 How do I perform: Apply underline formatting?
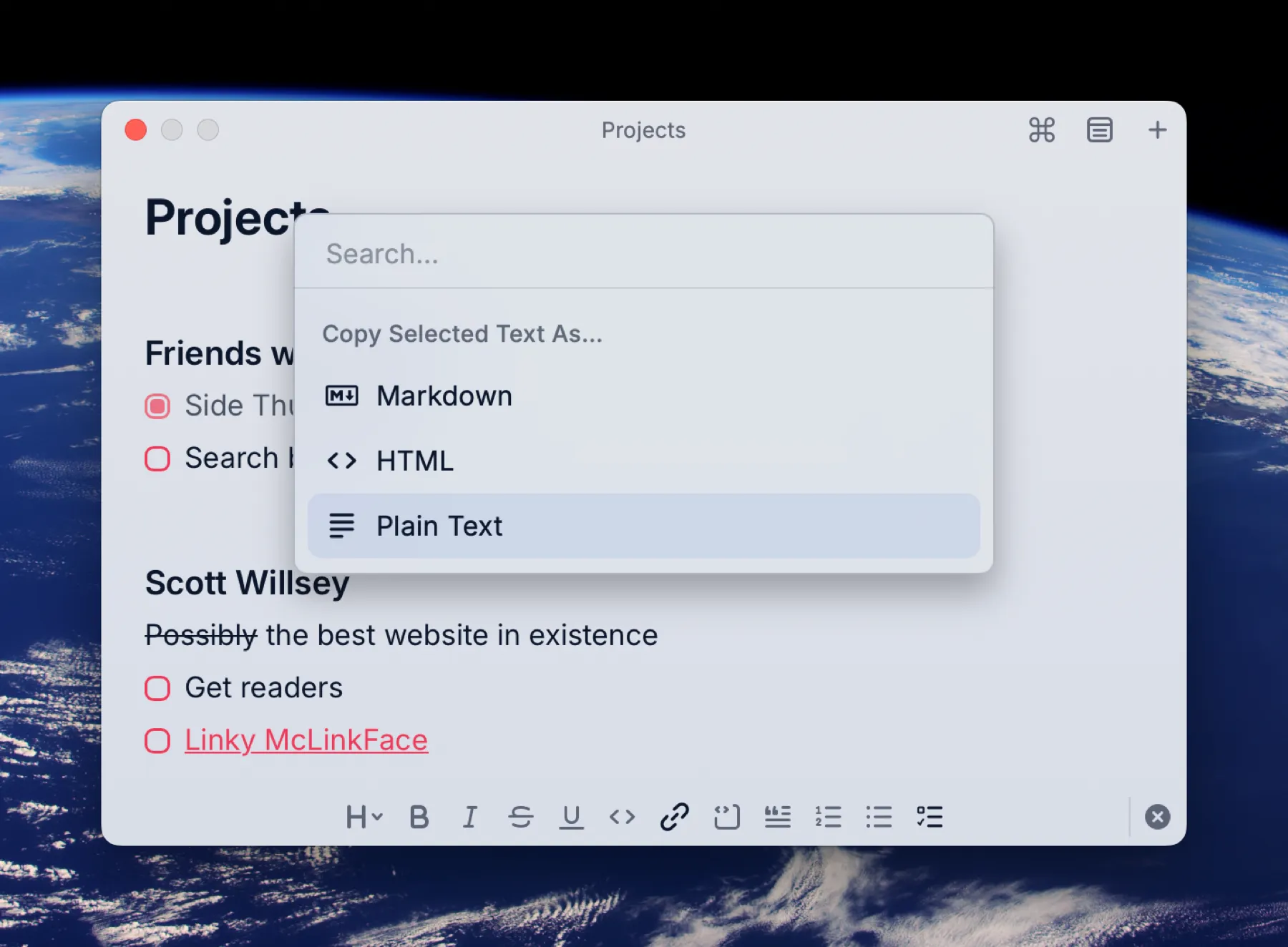pyautogui.click(x=571, y=816)
